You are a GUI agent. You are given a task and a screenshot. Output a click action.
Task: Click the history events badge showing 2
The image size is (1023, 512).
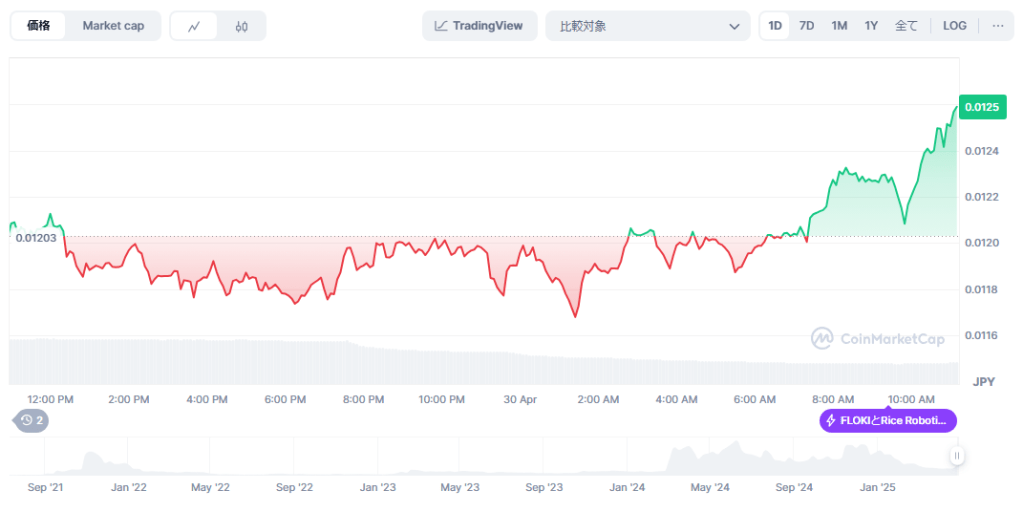[32, 421]
